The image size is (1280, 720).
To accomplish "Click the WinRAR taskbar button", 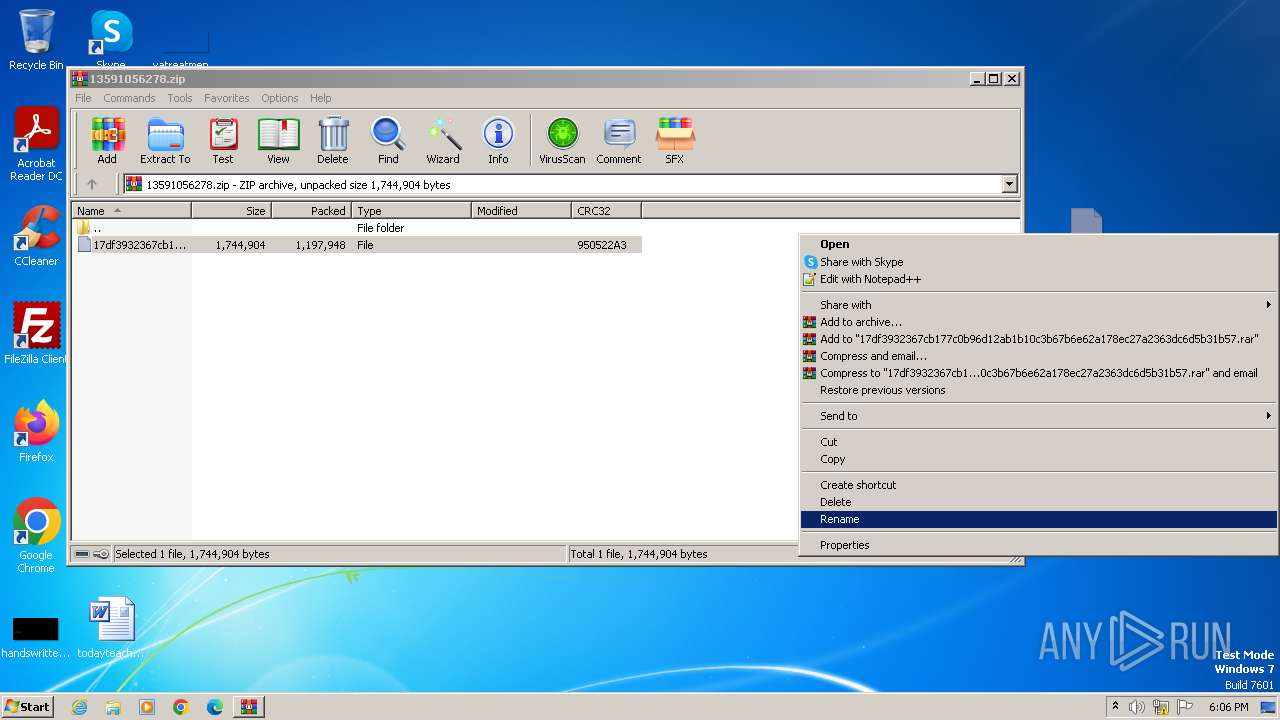I will click(x=249, y=707).
